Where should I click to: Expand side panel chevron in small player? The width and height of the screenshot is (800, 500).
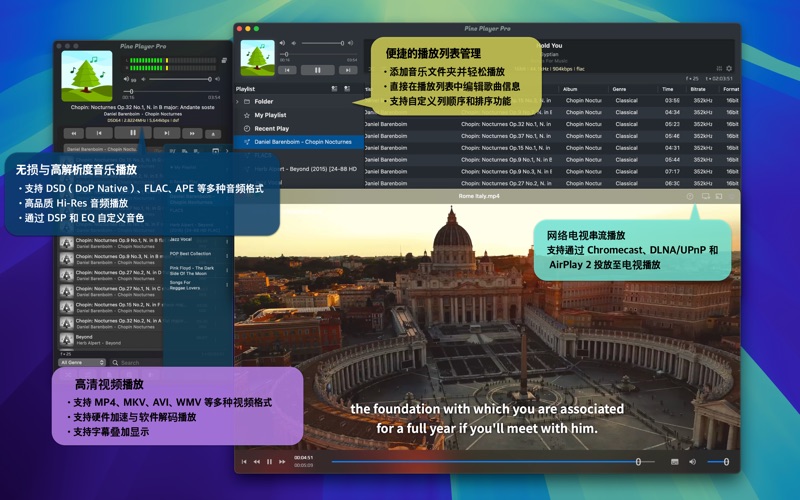[227, 151]
